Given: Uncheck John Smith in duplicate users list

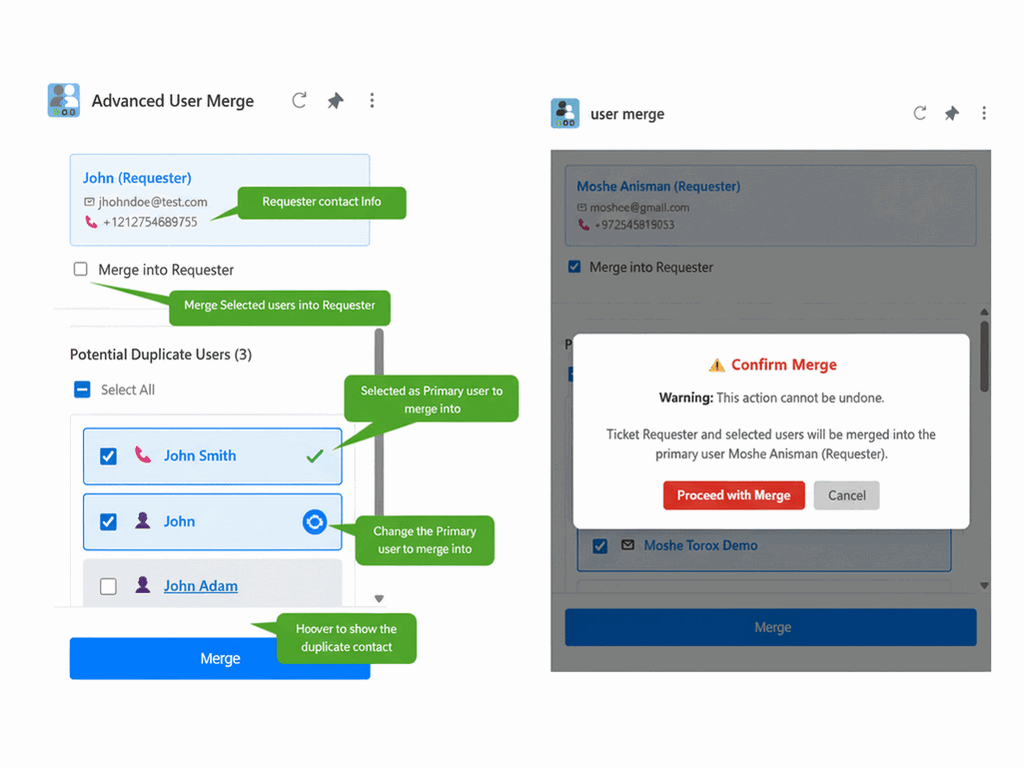Looking at the screenshot, I should point(107,456).
